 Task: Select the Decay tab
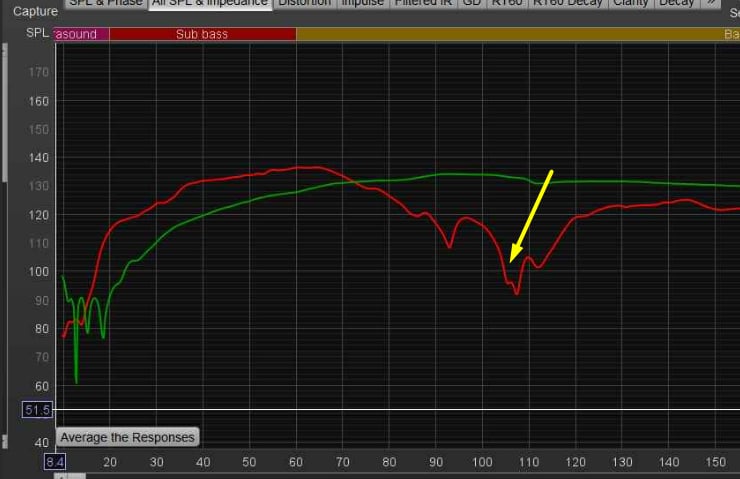tap(676, 3)
